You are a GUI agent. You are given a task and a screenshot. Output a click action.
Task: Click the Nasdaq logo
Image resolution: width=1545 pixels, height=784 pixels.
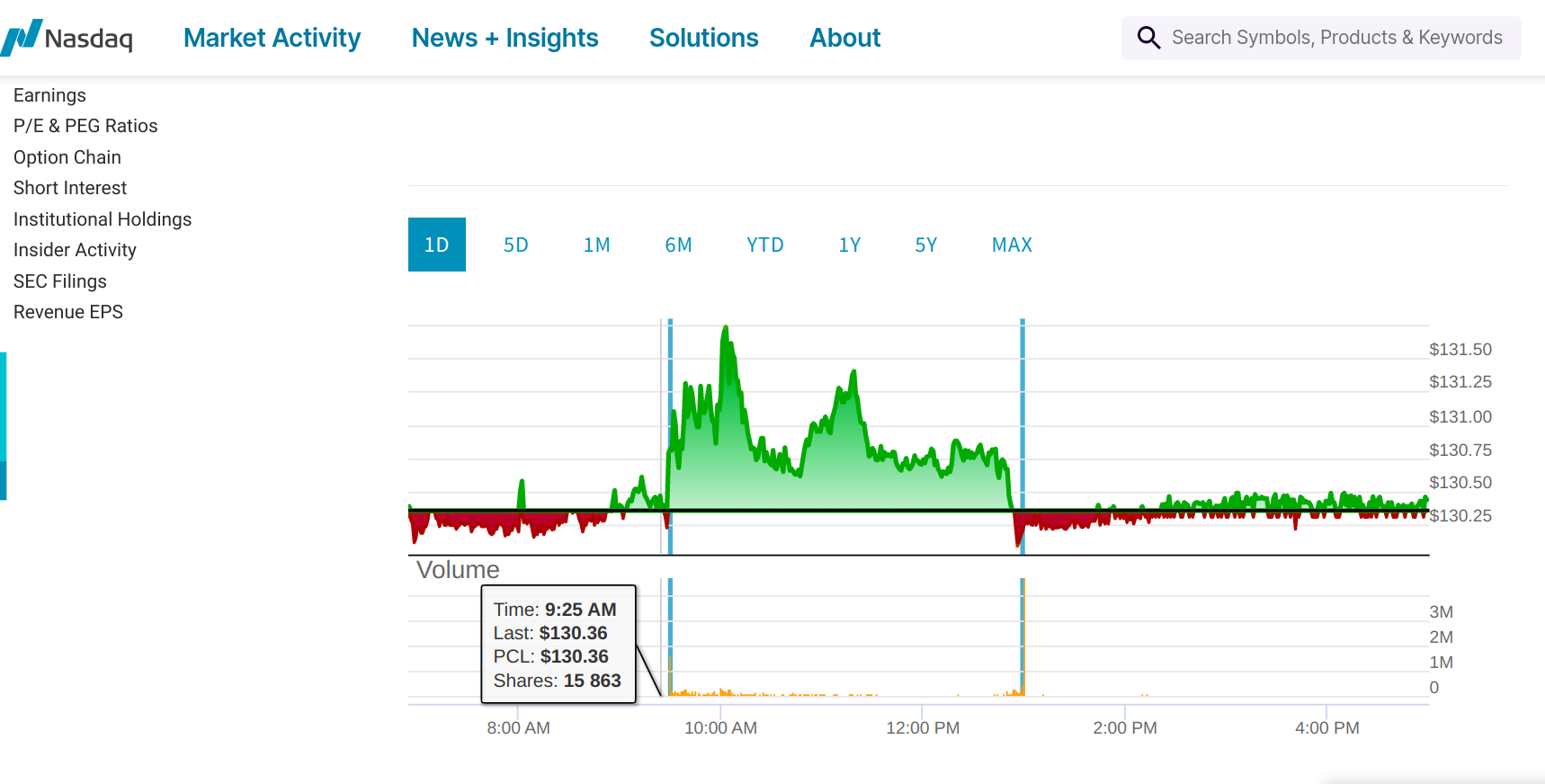click(67, 38)
